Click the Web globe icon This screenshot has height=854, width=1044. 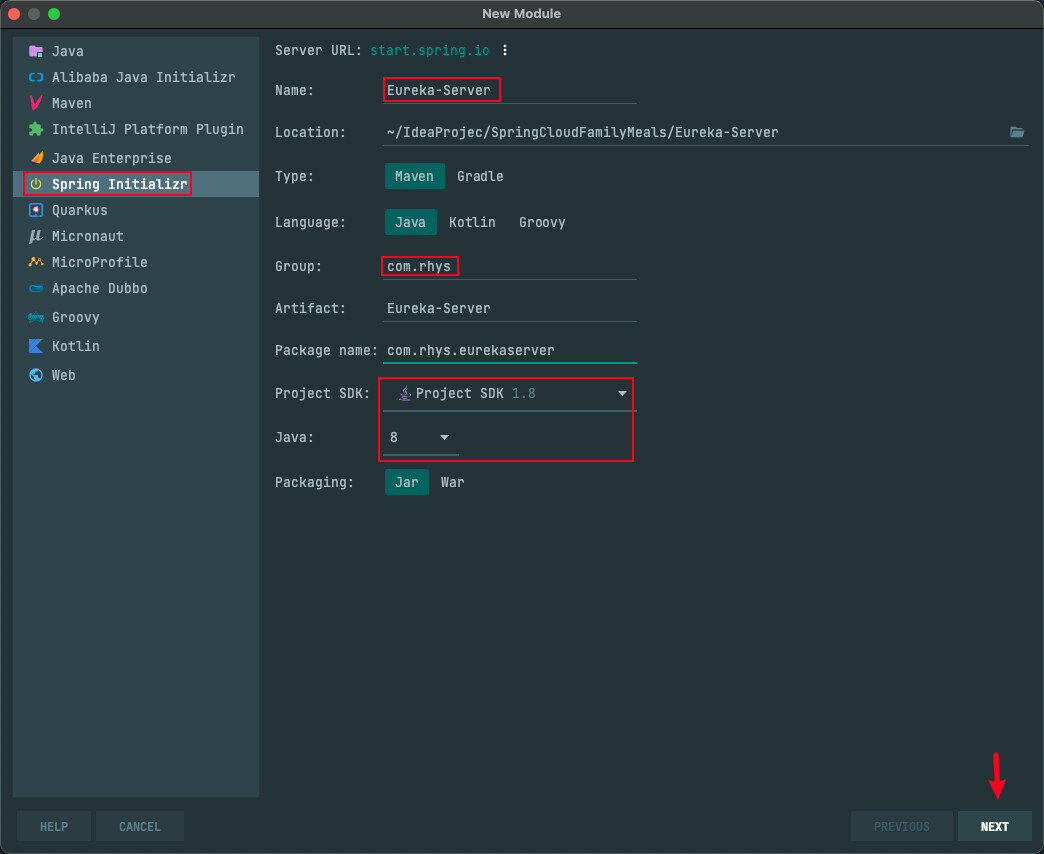tap(36, 375)
